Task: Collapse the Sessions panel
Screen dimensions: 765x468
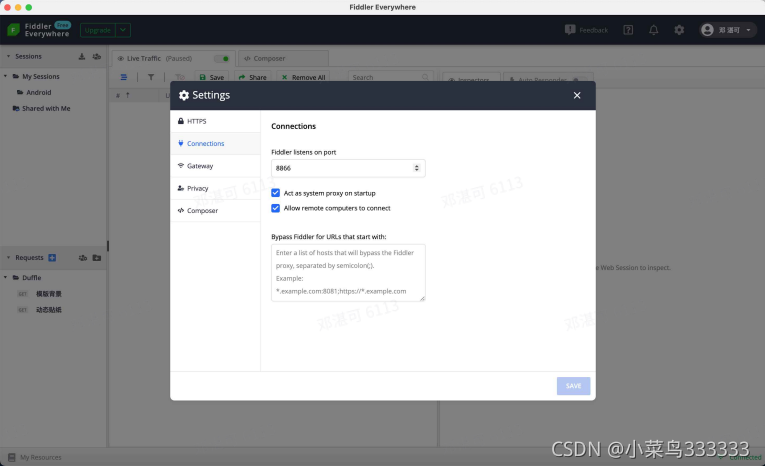Action: coord(8,57)
